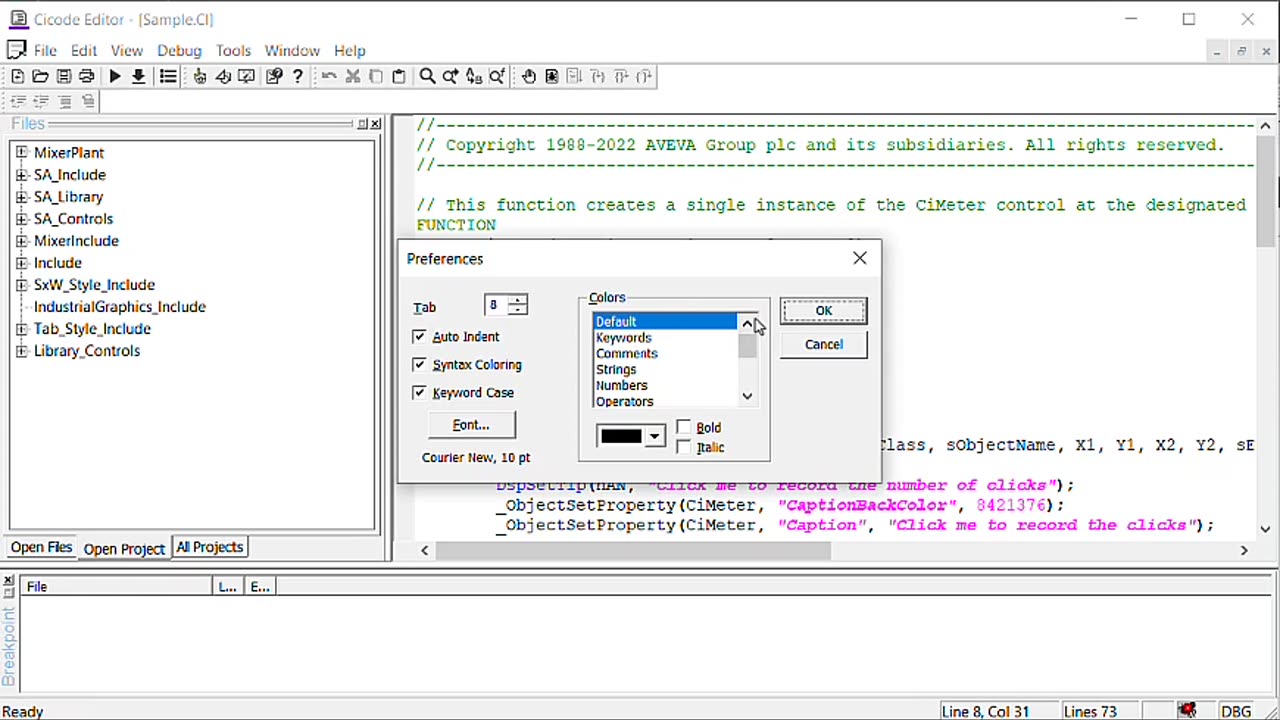Screen dimensions: 1280x720
Task: Click the Replace A-to-B icon
Action: [473, 77]
